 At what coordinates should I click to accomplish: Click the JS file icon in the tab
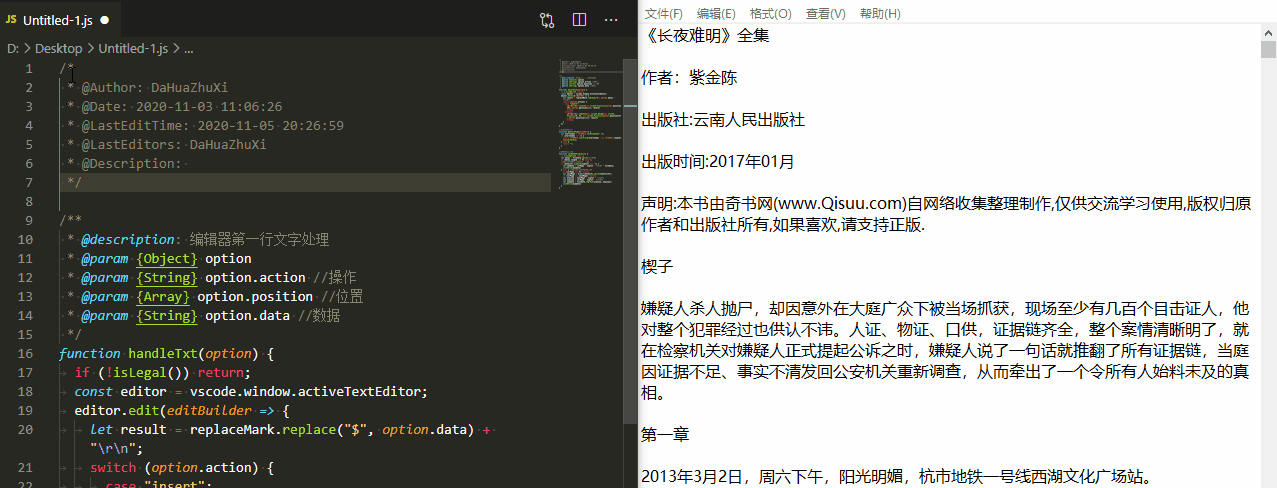click(x=11, y=19)
